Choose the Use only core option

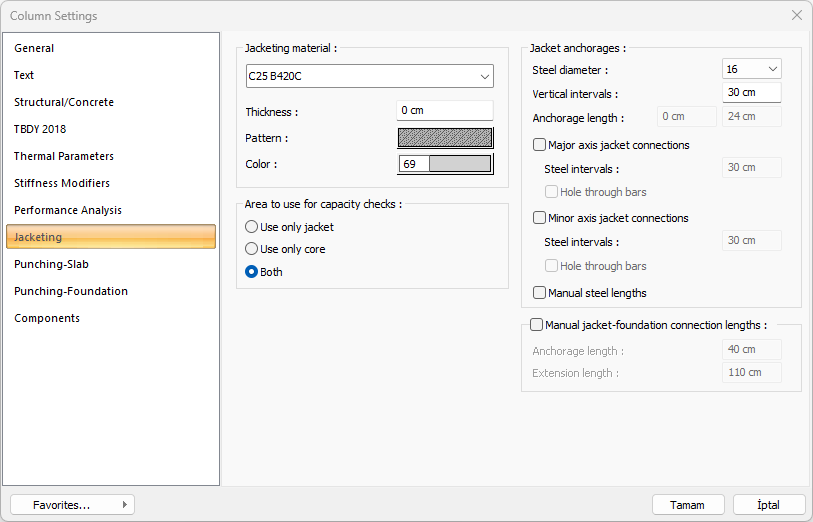click(x=252, y=249)
